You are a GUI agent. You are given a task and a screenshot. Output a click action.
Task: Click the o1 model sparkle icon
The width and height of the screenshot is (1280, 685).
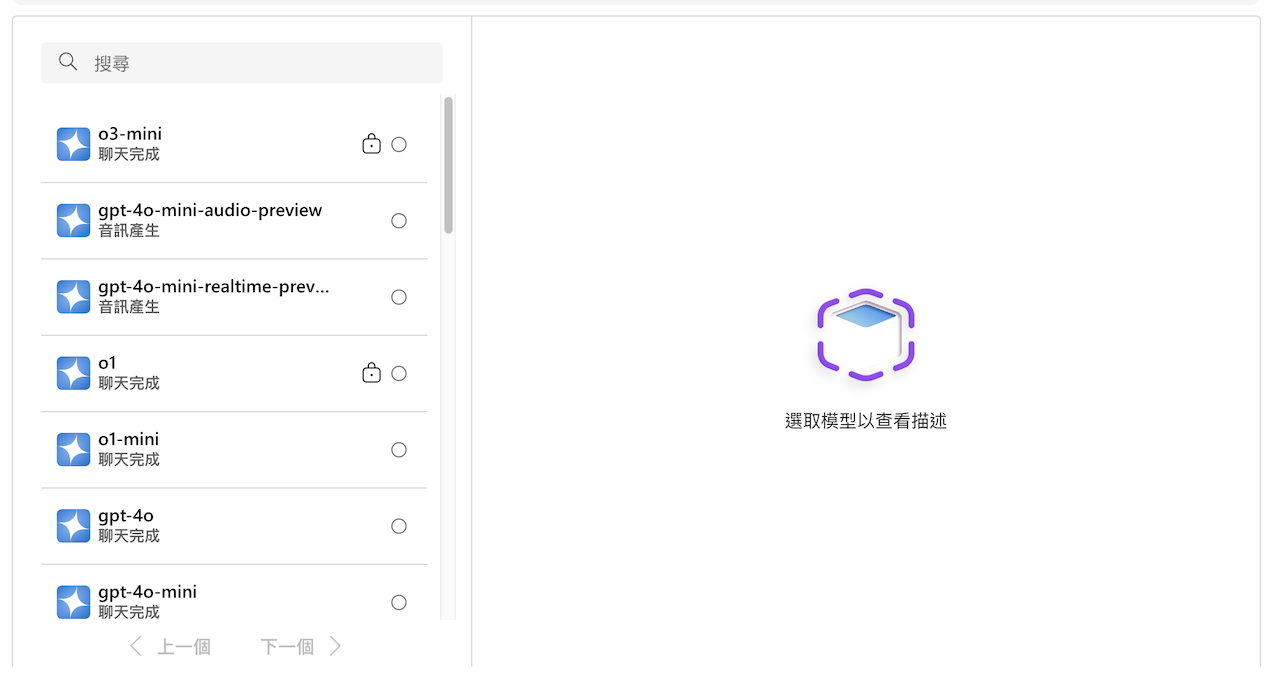click(x=74, y=373)
